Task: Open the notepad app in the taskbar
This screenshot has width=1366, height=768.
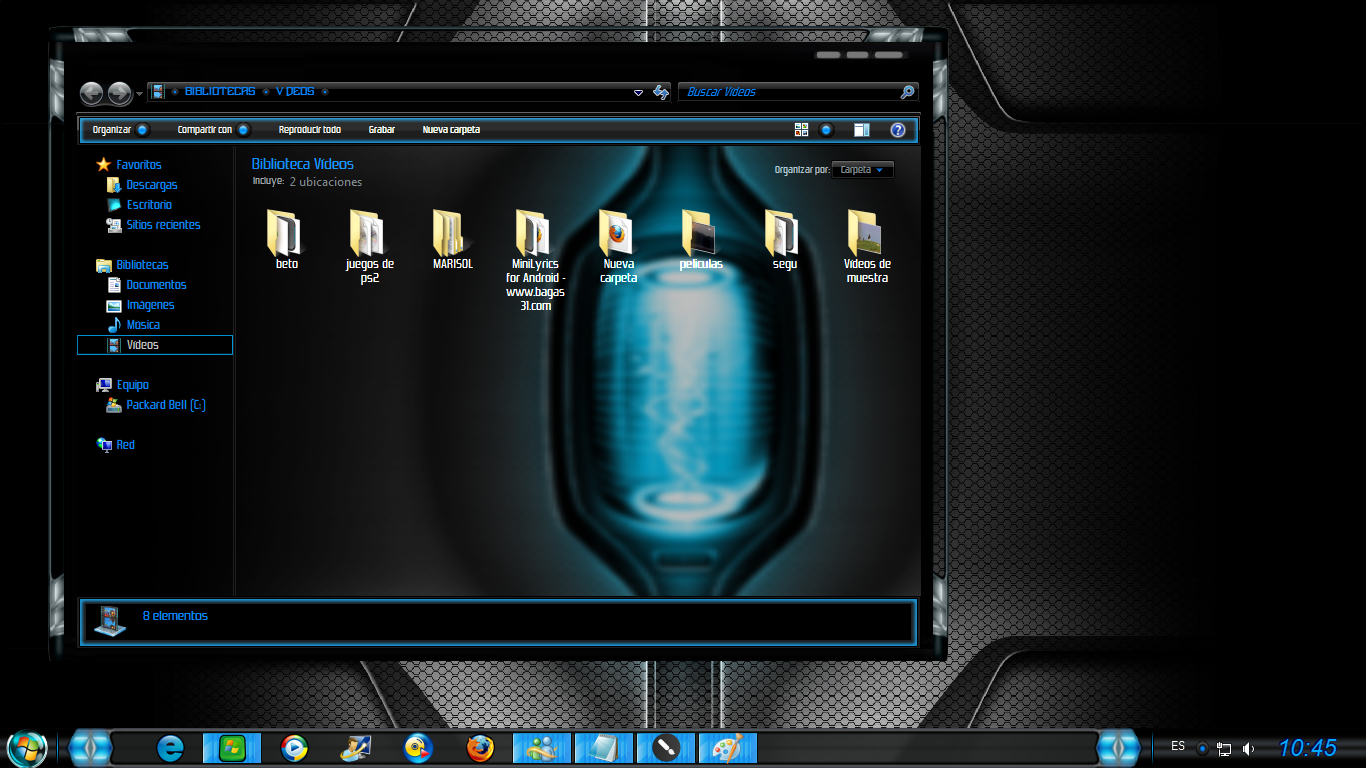Action: point(604,748)
